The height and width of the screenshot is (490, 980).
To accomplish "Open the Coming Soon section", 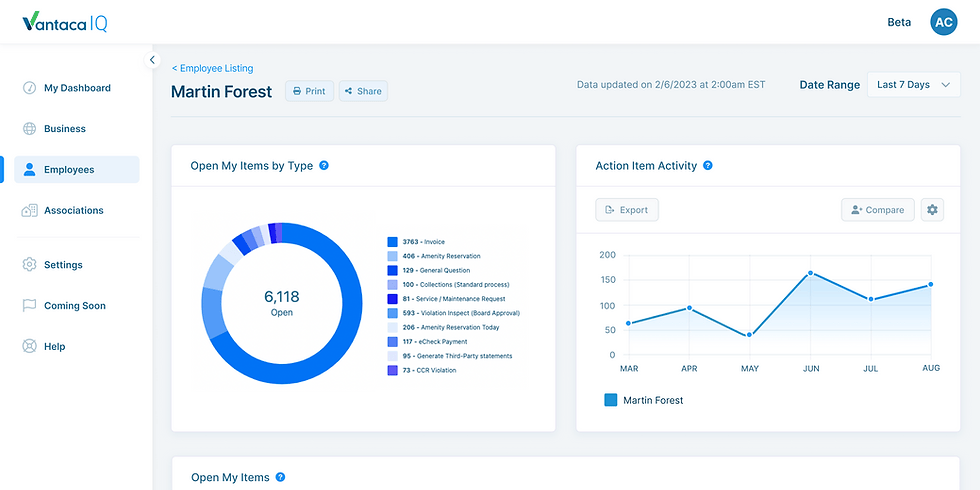I will click(77, 306).
